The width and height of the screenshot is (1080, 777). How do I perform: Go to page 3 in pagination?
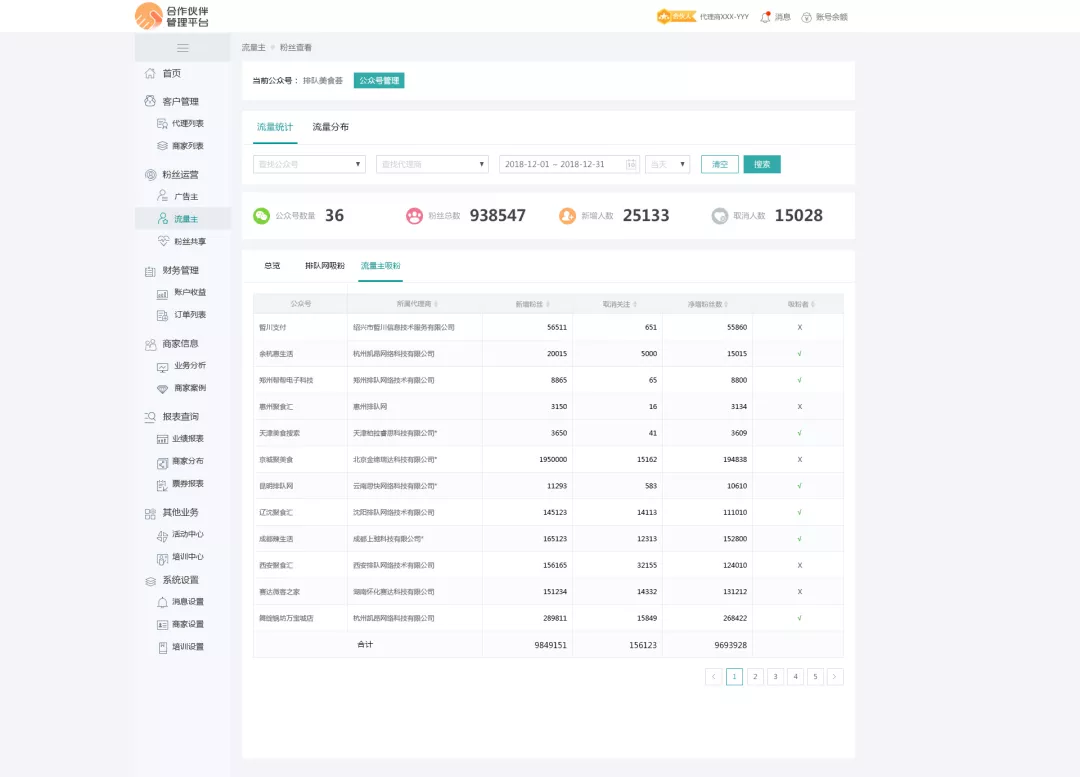[775, 677]
